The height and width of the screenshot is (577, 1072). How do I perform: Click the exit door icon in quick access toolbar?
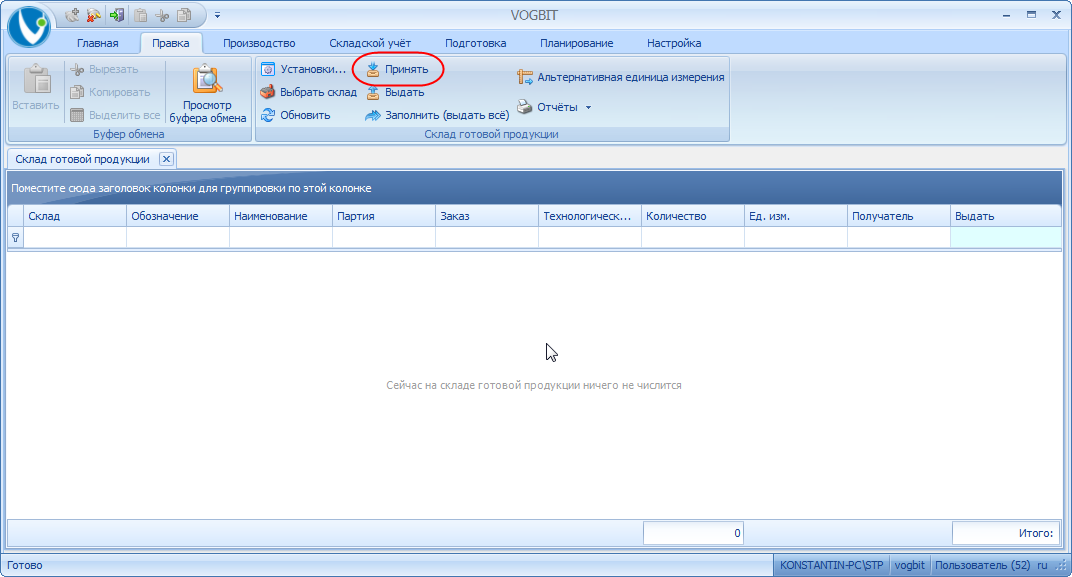[117, 15]
